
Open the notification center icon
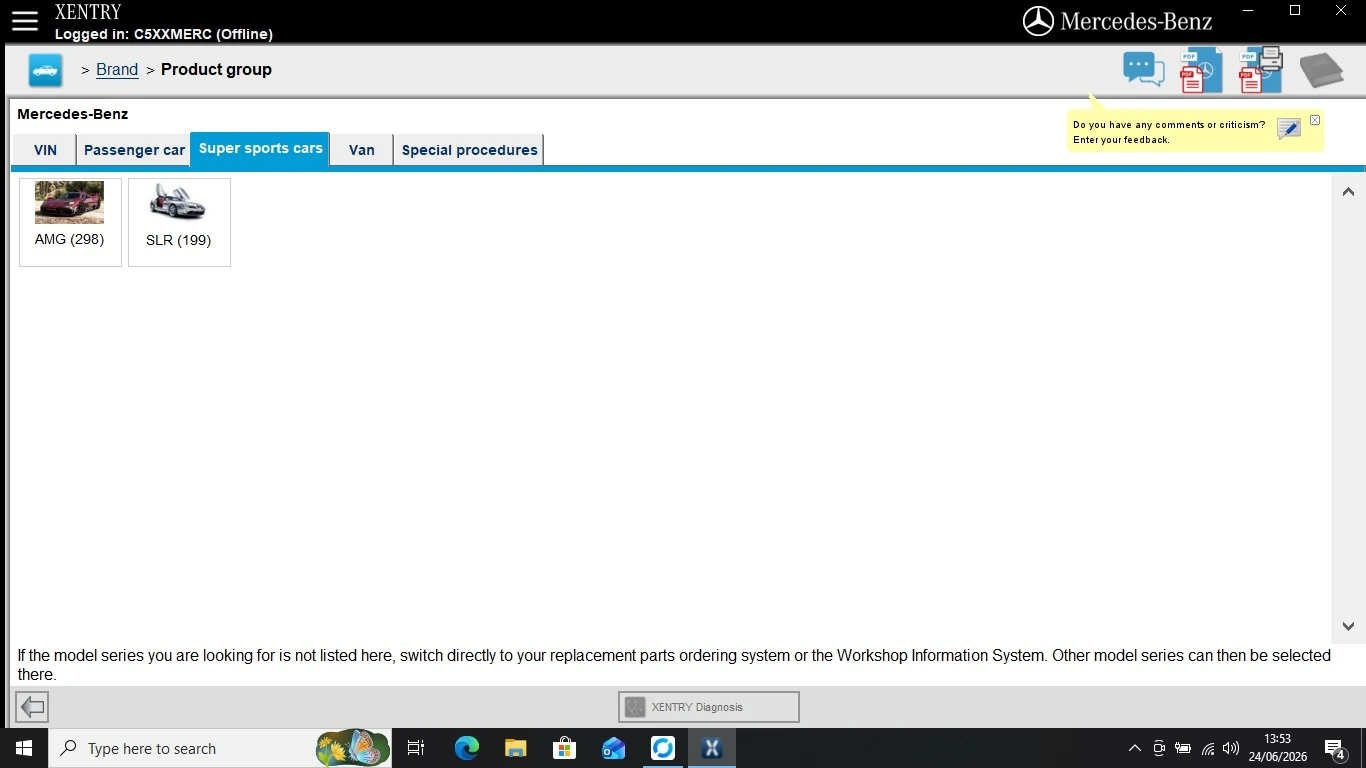coord(1334,748)
